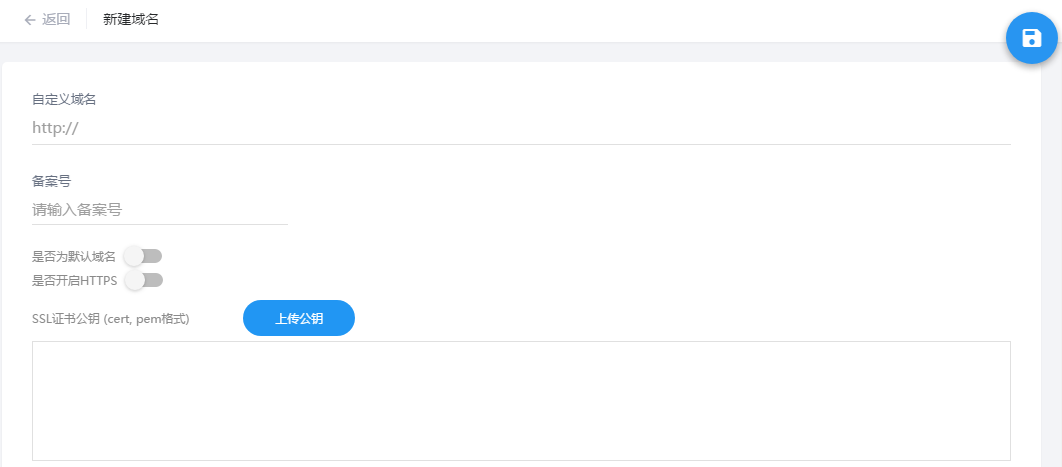Screen dimensions: 1062x467
Task: Click the 是否开启HTTPS label text
Action: 75,280
